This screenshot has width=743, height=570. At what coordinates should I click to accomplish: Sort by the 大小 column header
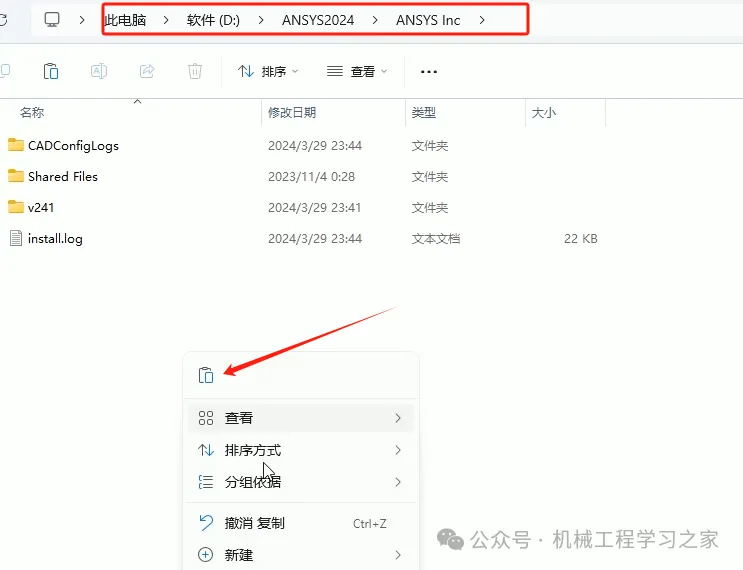544,112
